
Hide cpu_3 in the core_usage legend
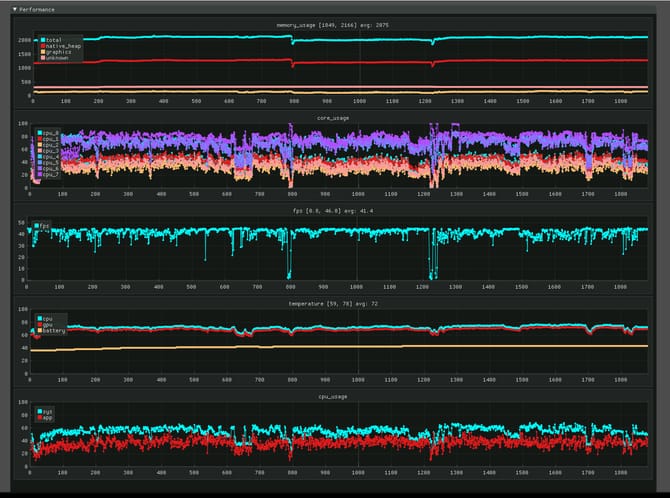pos(48,151)
